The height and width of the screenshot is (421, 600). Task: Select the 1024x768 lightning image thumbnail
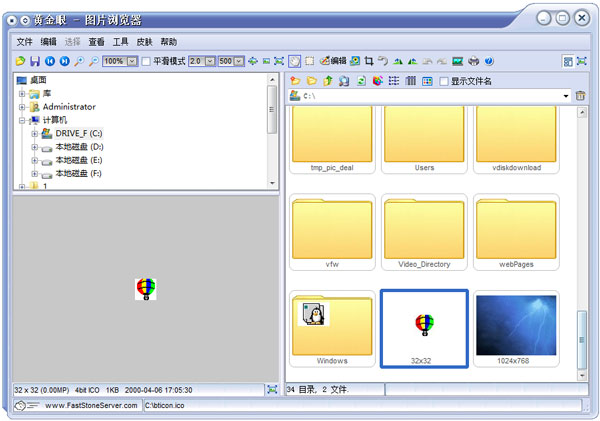pos(516,329)
